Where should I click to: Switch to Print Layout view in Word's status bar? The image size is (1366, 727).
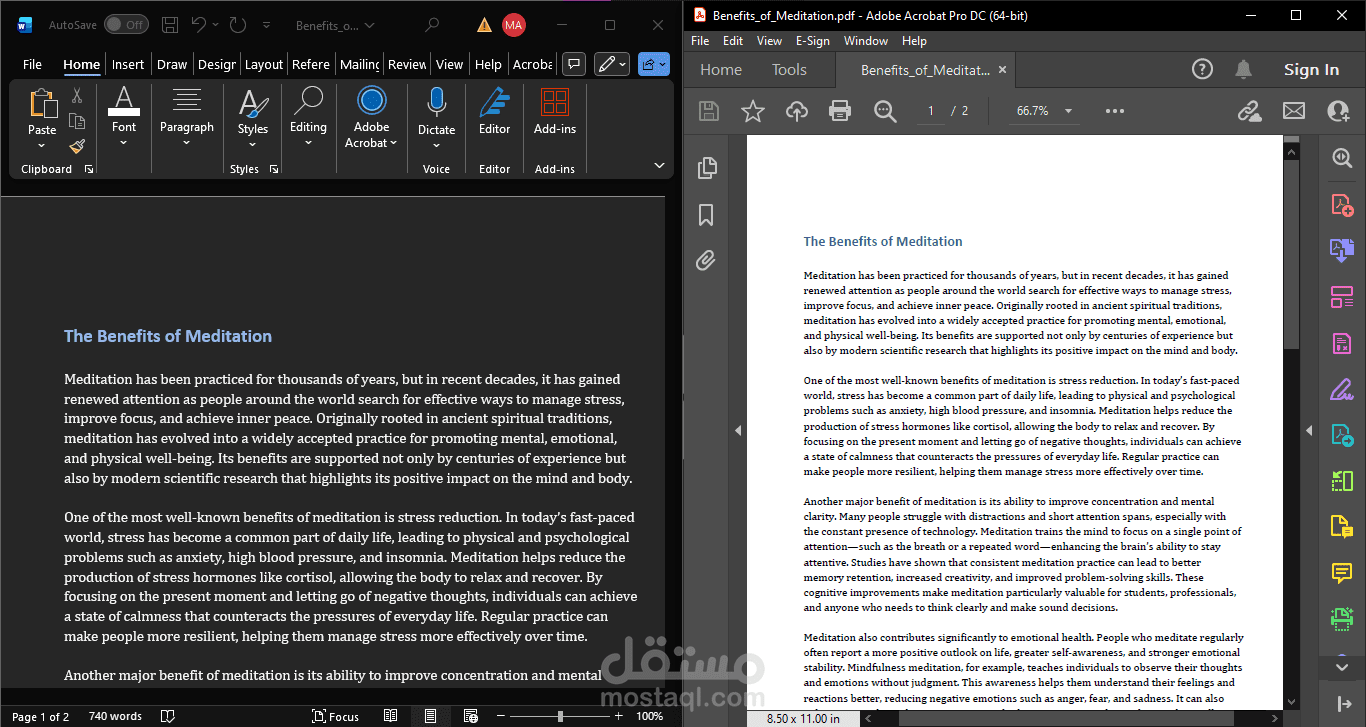click(430, 716)
